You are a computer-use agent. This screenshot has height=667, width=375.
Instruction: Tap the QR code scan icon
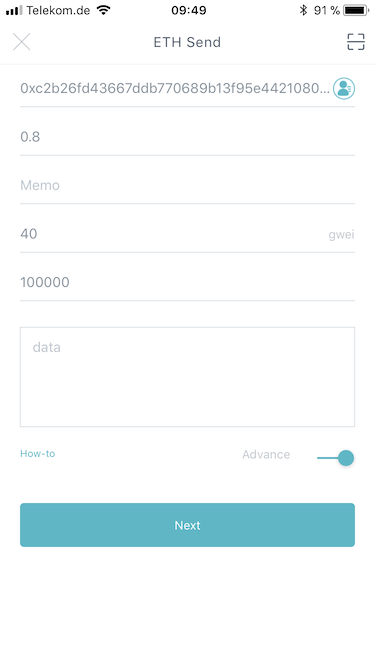tap(355, 42)
